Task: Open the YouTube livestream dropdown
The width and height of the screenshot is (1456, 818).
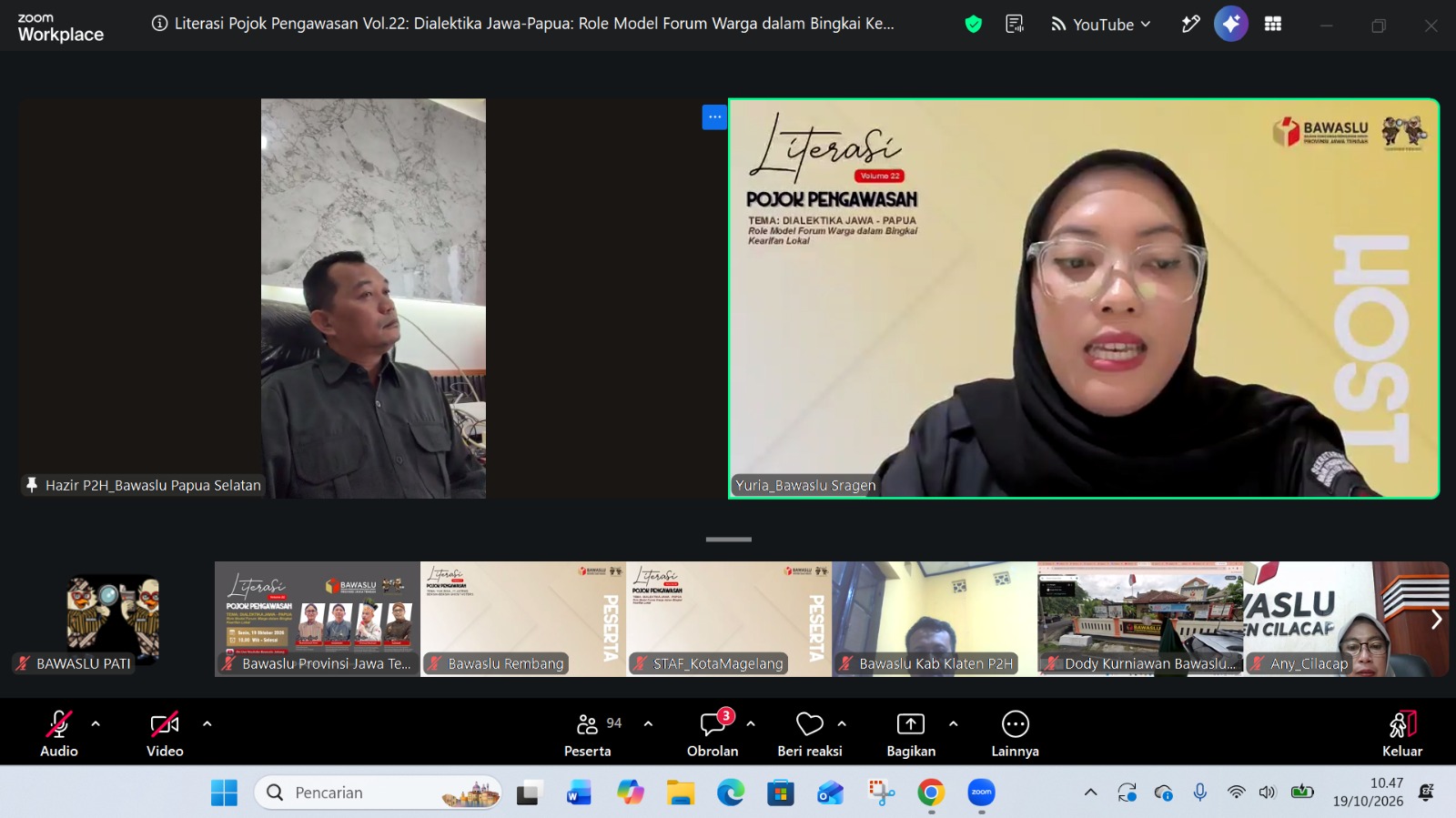Action: tap(1101, 25)
